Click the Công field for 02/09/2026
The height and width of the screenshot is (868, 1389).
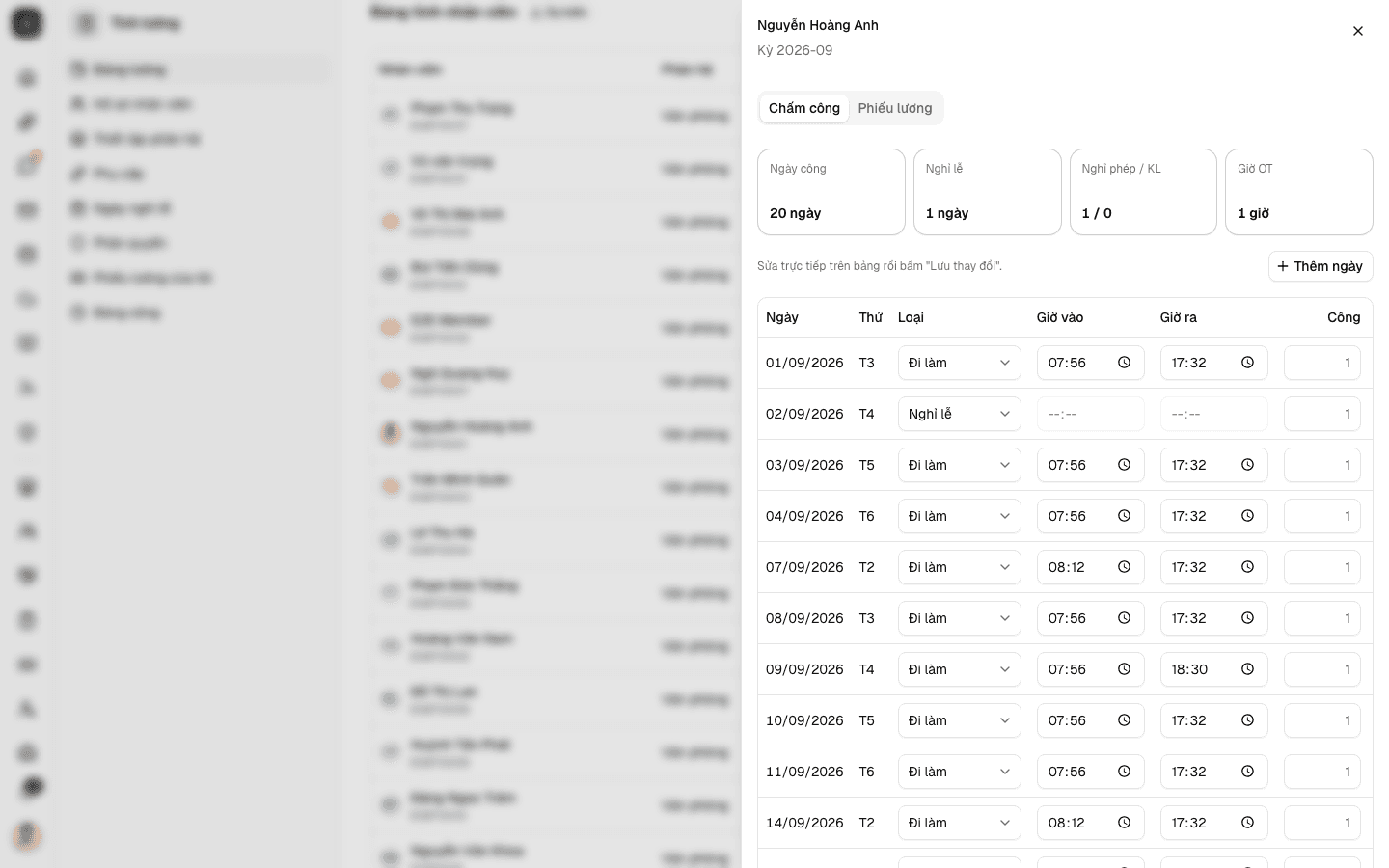tap(1321, 414)
